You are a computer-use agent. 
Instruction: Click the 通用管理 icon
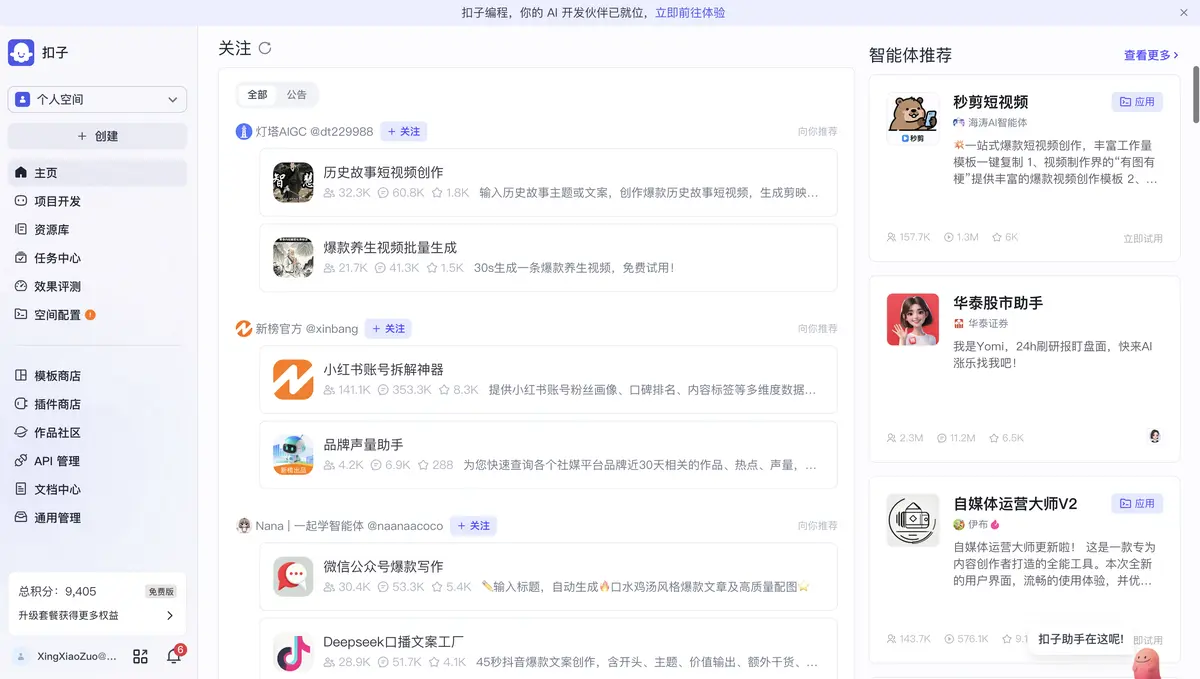(x=21, y=518)
